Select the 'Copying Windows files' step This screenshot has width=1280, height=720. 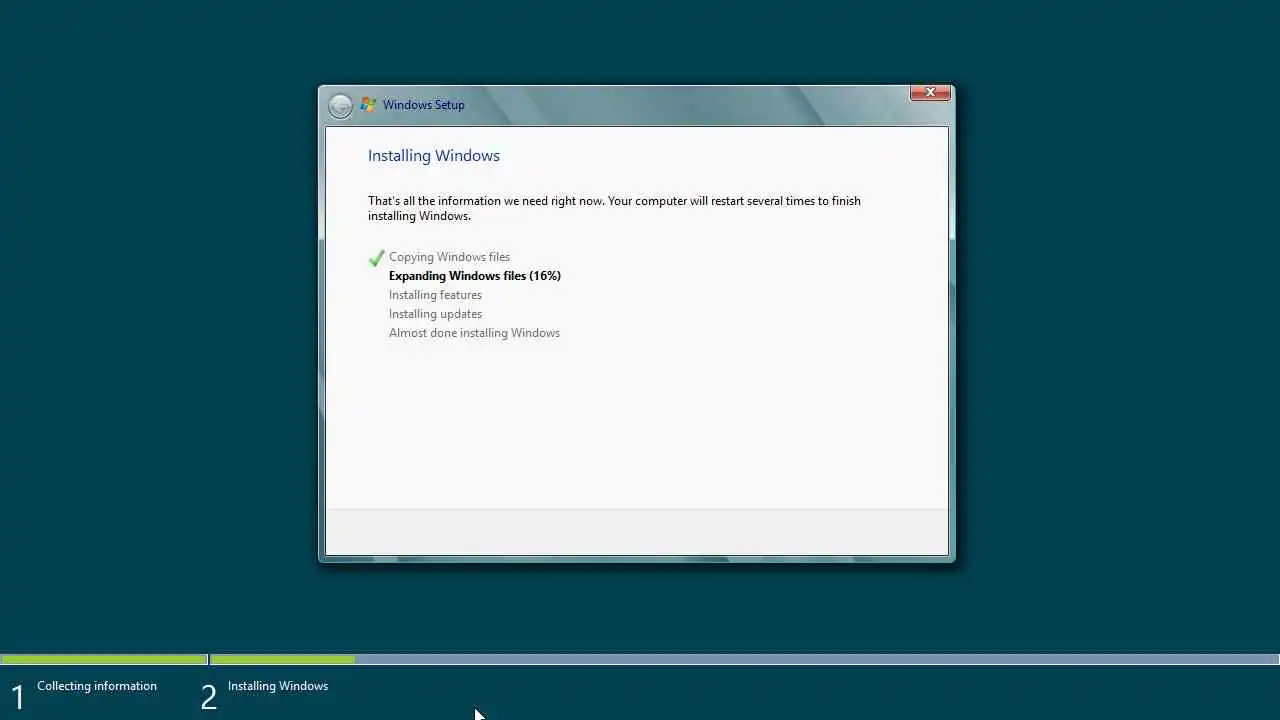pyautogui.click(x=449, y=257)
